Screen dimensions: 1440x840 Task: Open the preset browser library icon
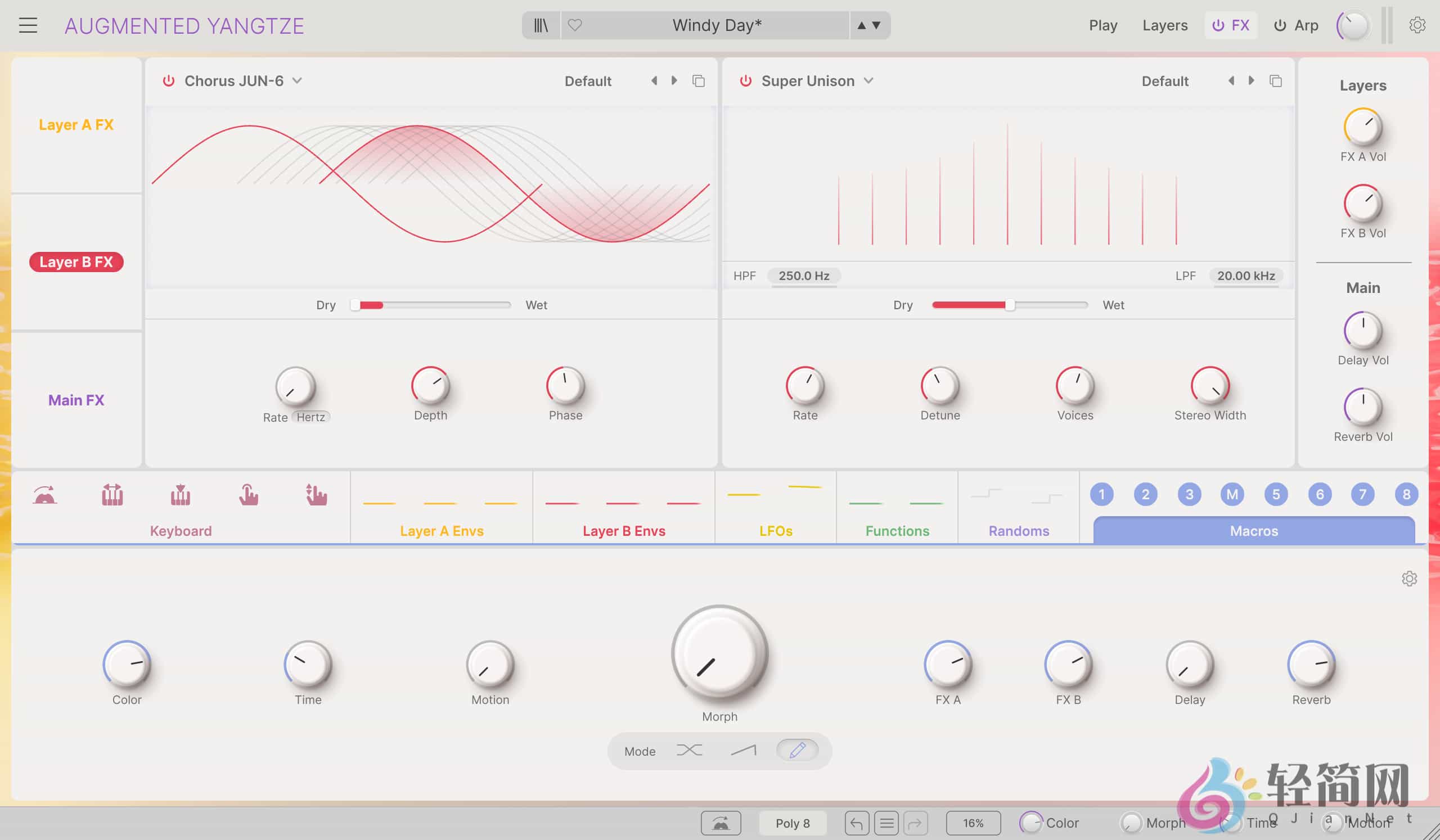tap(541, 25)
